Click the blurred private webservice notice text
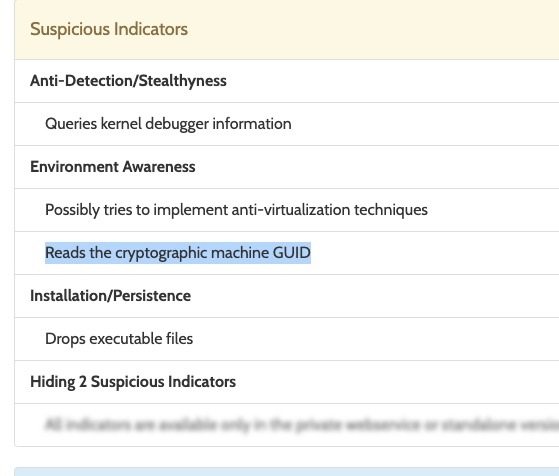This screenshot has height=476, width=559. coord(302,425)
